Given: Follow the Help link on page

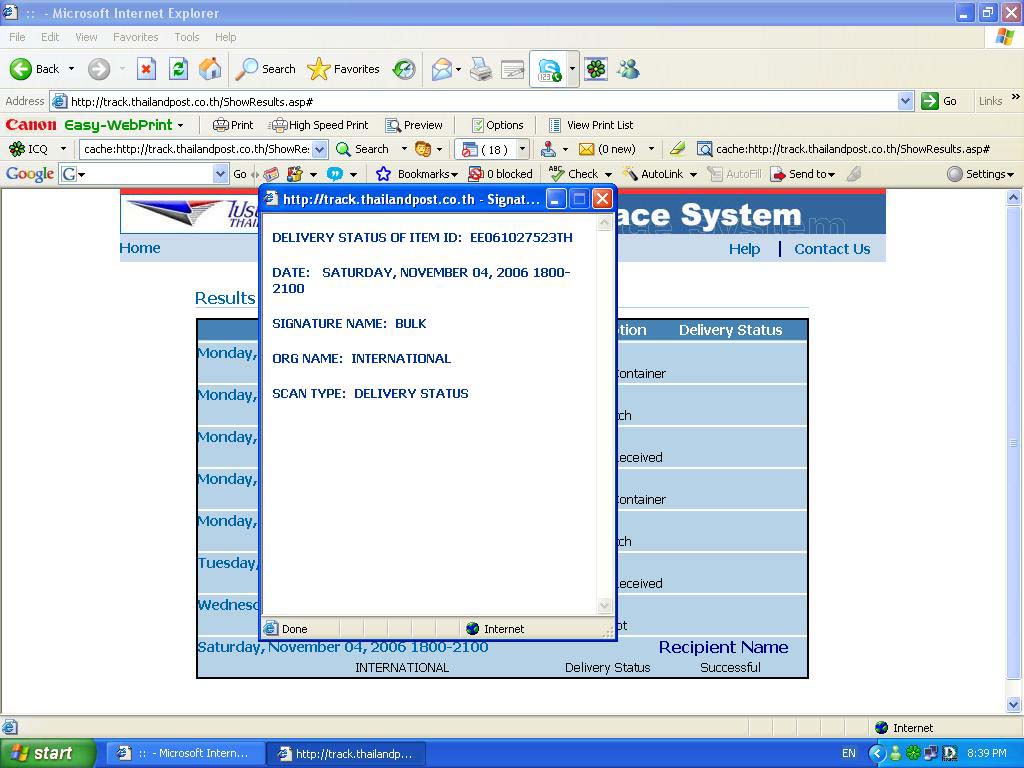Looking at the screenshot, I should [x=744, y=249].
